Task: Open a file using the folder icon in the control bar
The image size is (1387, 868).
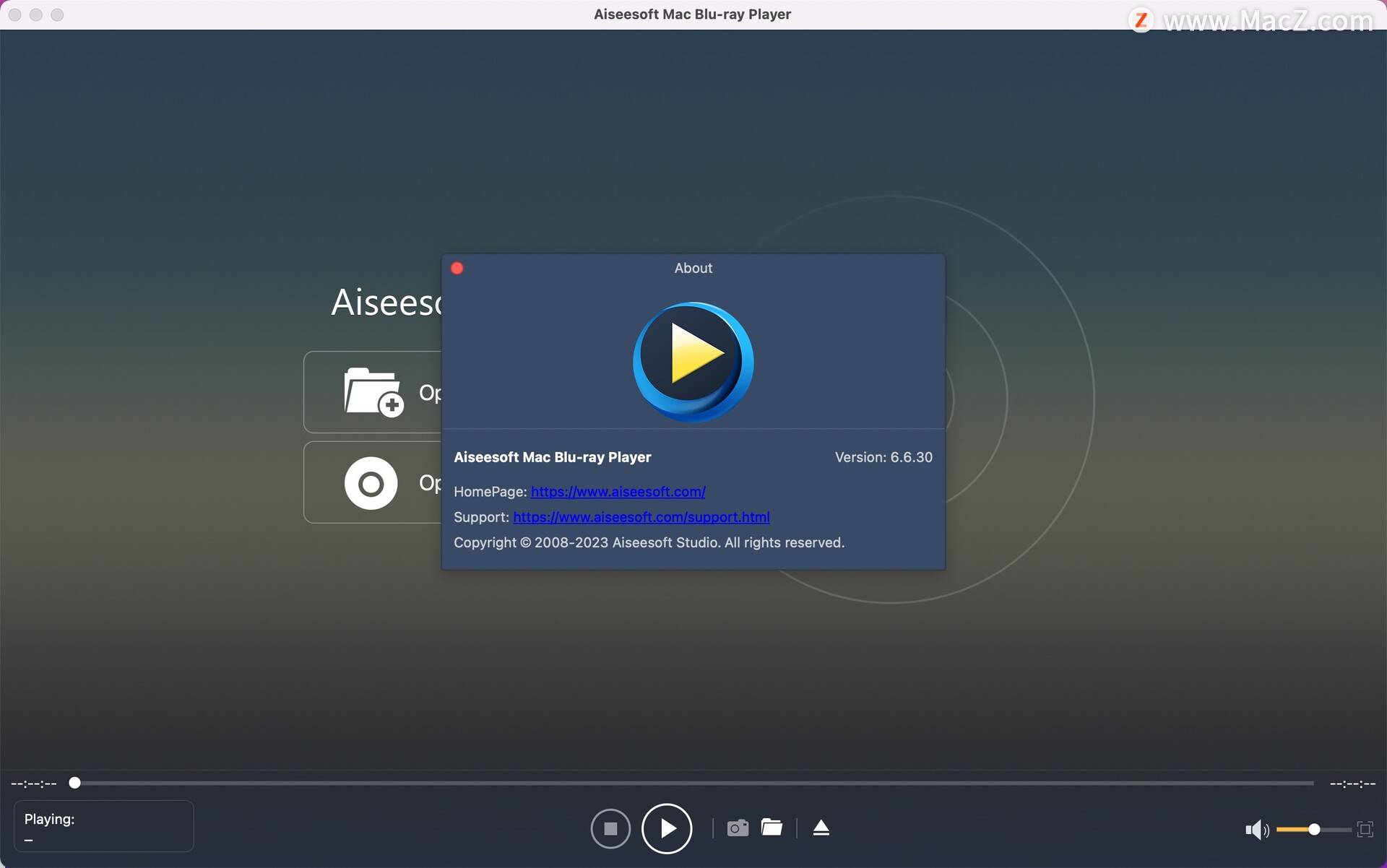Action: (772, 828)
